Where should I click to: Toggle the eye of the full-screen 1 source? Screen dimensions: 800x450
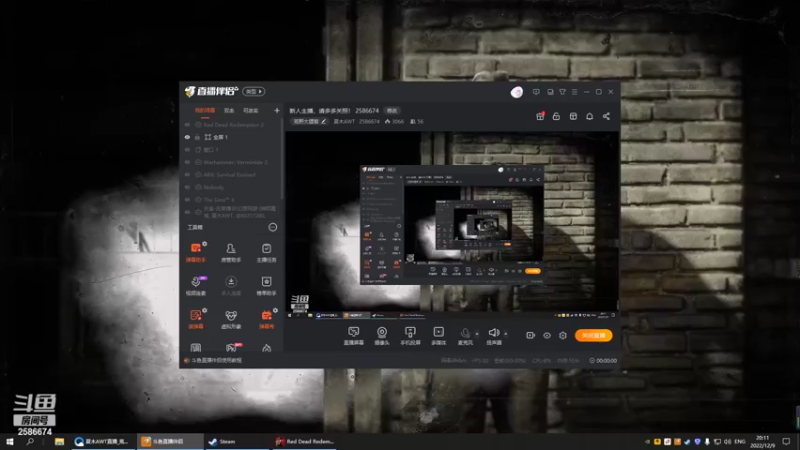[x=187, y=137]
